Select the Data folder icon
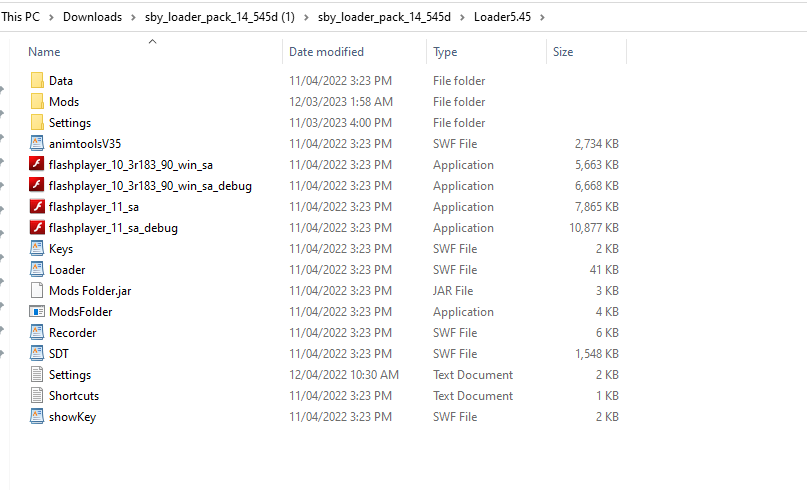807x490 pixels. click(37, 81)
